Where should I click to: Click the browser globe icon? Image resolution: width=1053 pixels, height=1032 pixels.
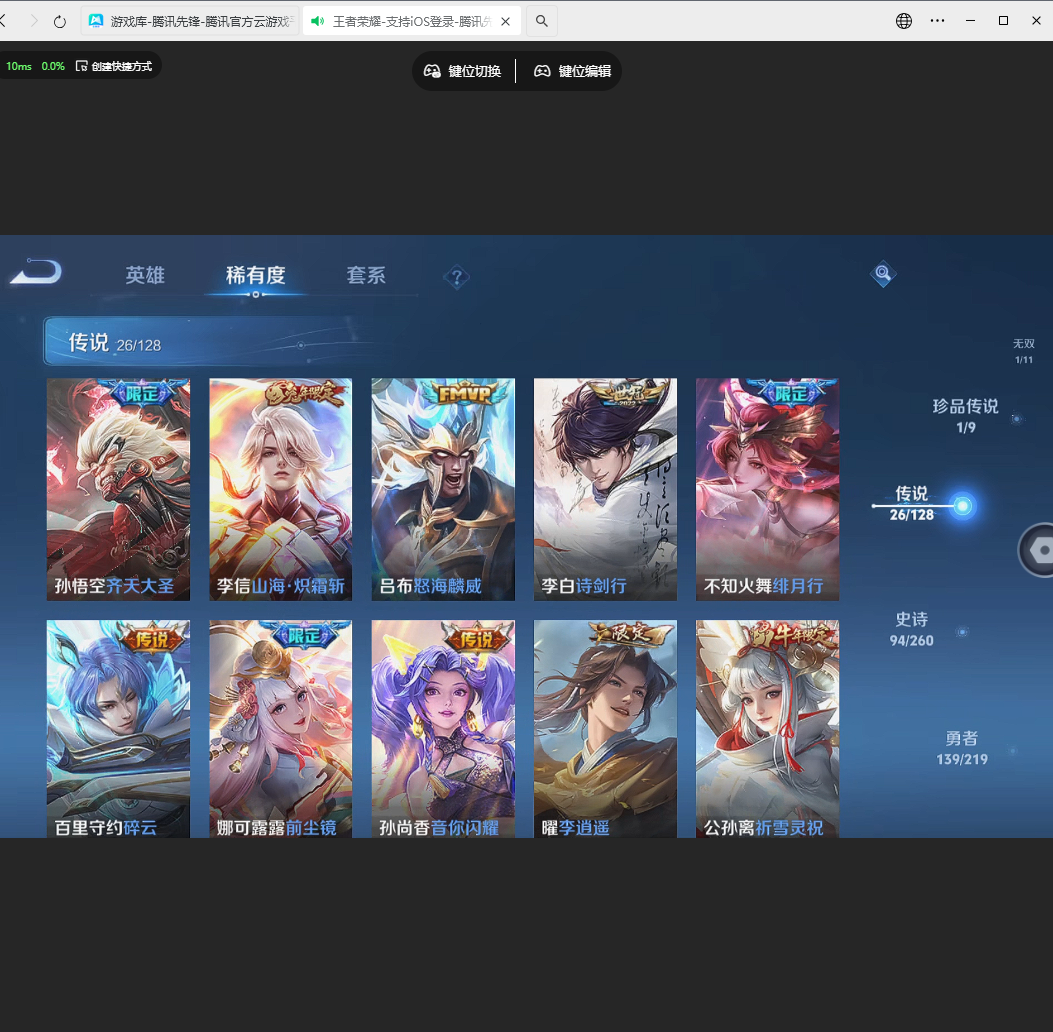tap(903, 20)
